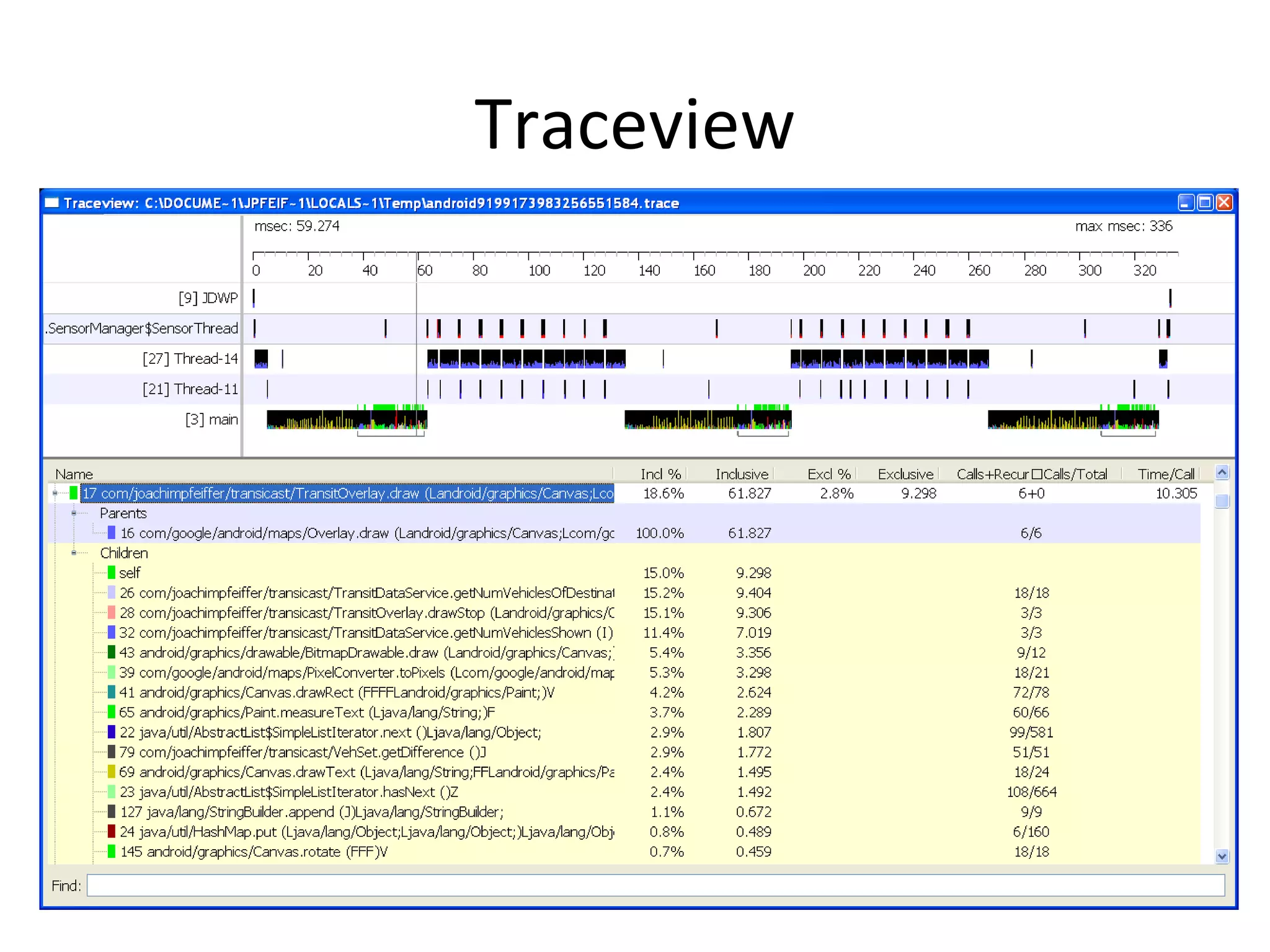Select the 79 VehSet.getDifference row
Screen dimensions: 1270x952
(x=624, y=752)
